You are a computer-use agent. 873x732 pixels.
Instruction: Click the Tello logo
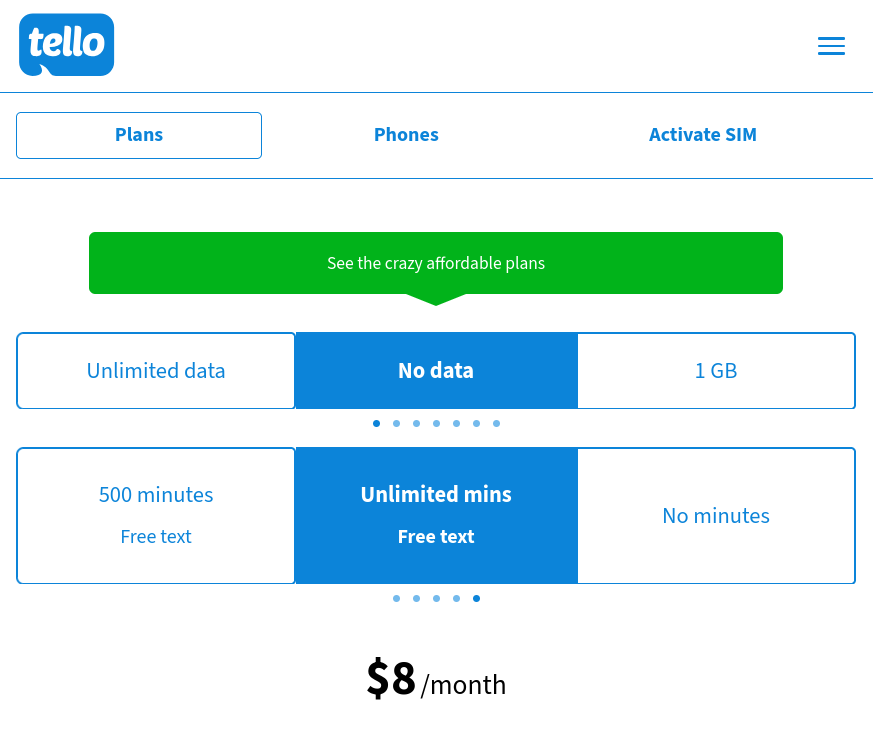(66, 45)
